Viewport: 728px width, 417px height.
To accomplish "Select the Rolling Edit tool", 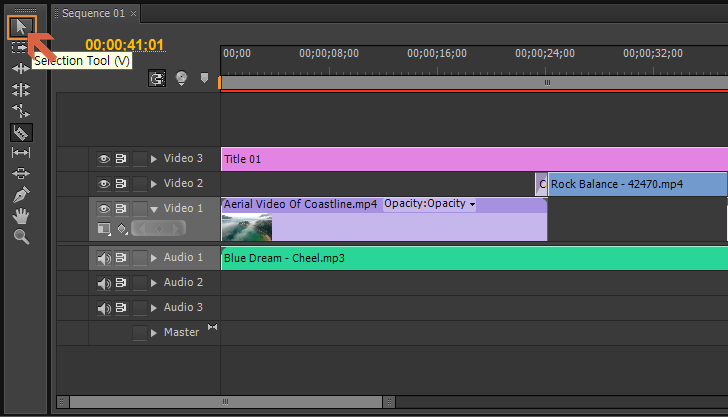I will coord(21,90).
